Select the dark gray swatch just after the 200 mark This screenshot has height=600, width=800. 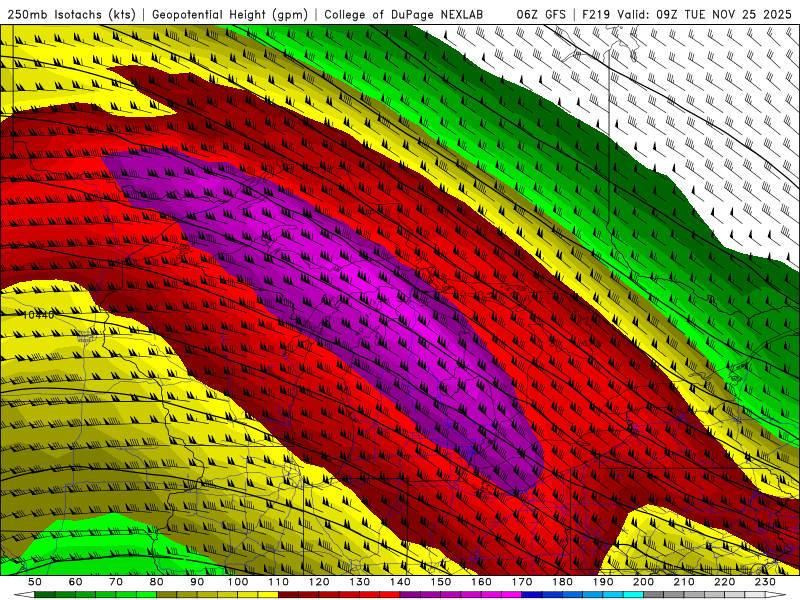pos(654,595)
